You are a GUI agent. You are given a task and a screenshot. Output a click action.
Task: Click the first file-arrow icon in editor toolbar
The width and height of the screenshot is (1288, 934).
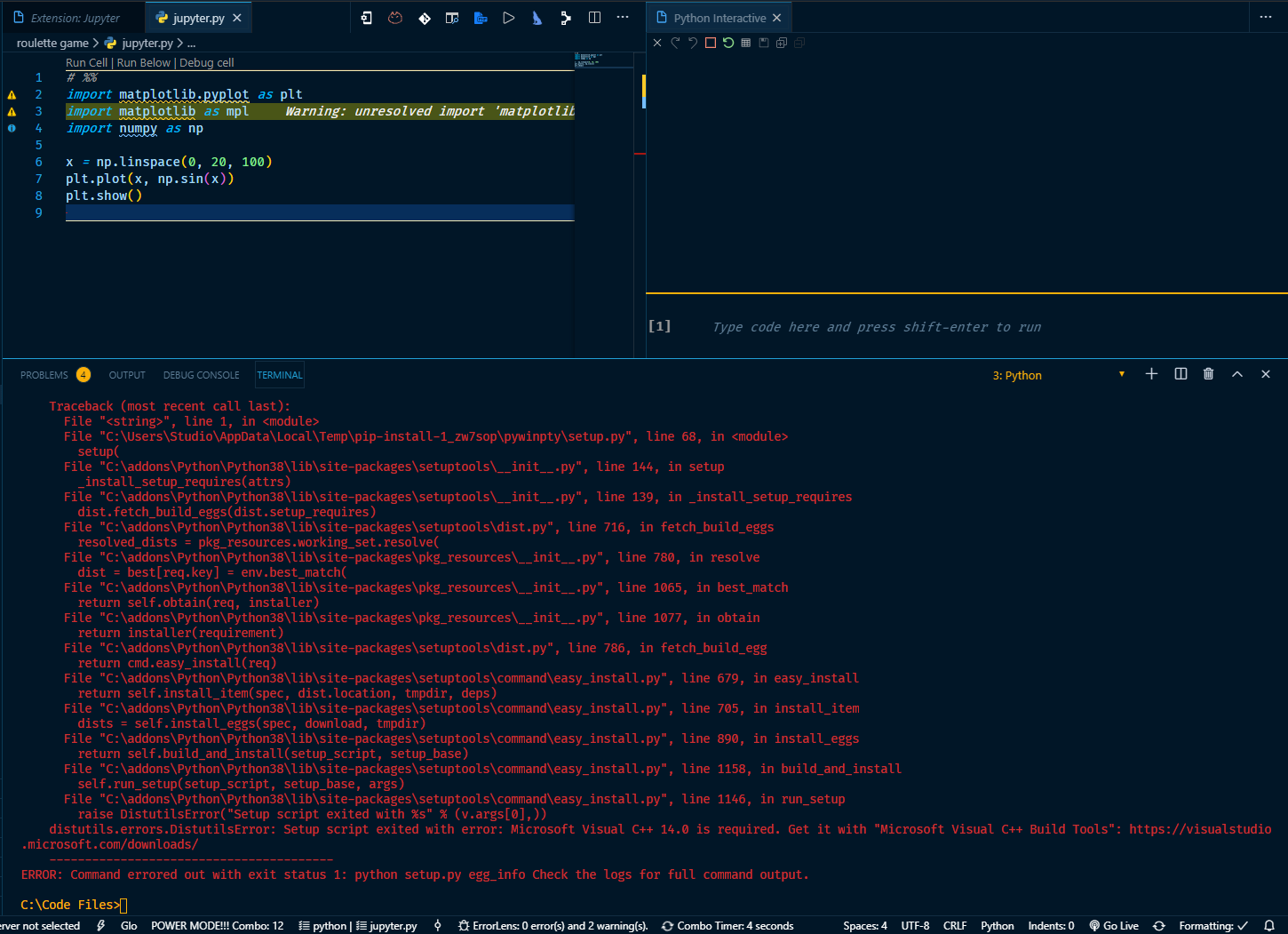[366, 18]
